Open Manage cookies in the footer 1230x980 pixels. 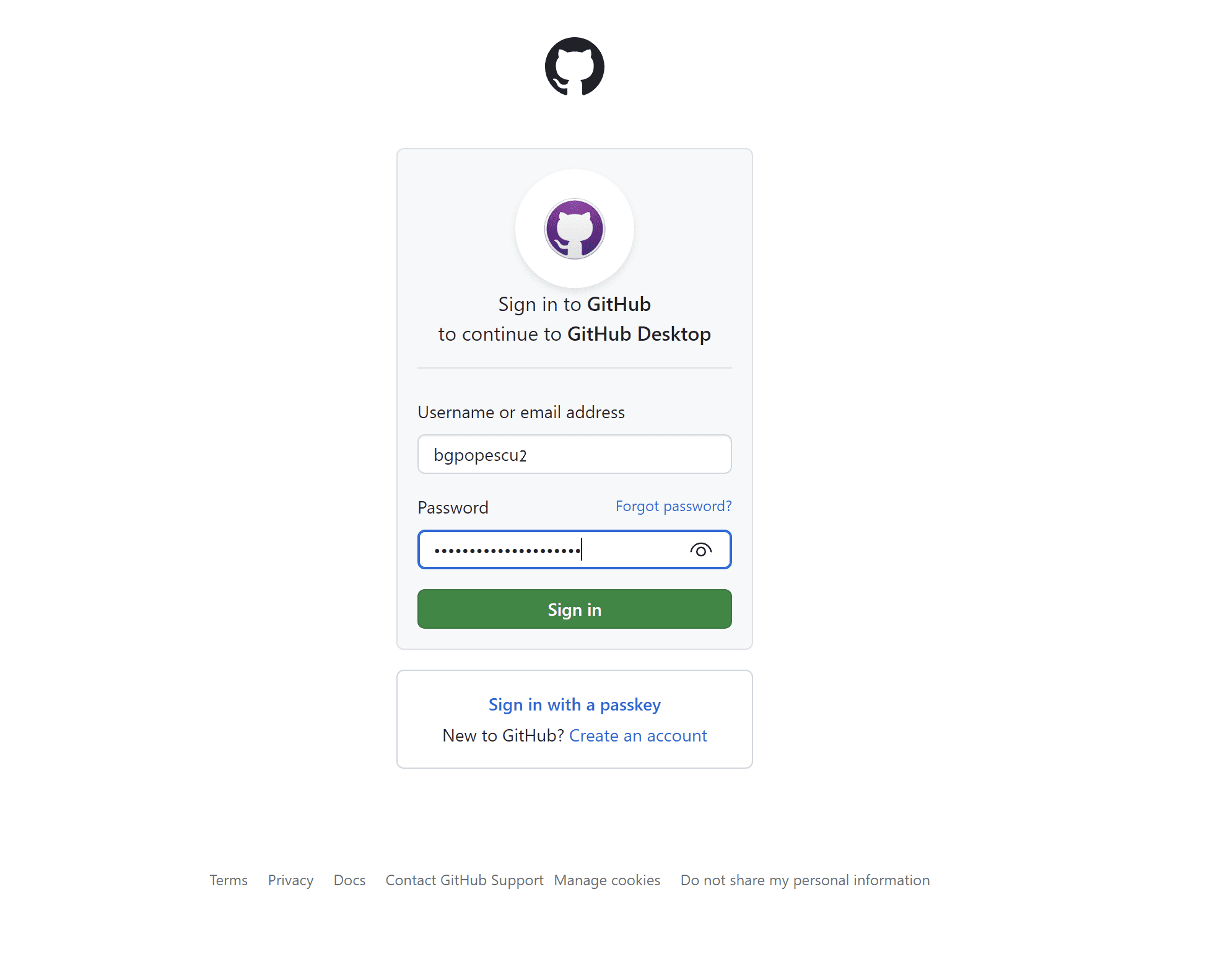click(607, 880)
